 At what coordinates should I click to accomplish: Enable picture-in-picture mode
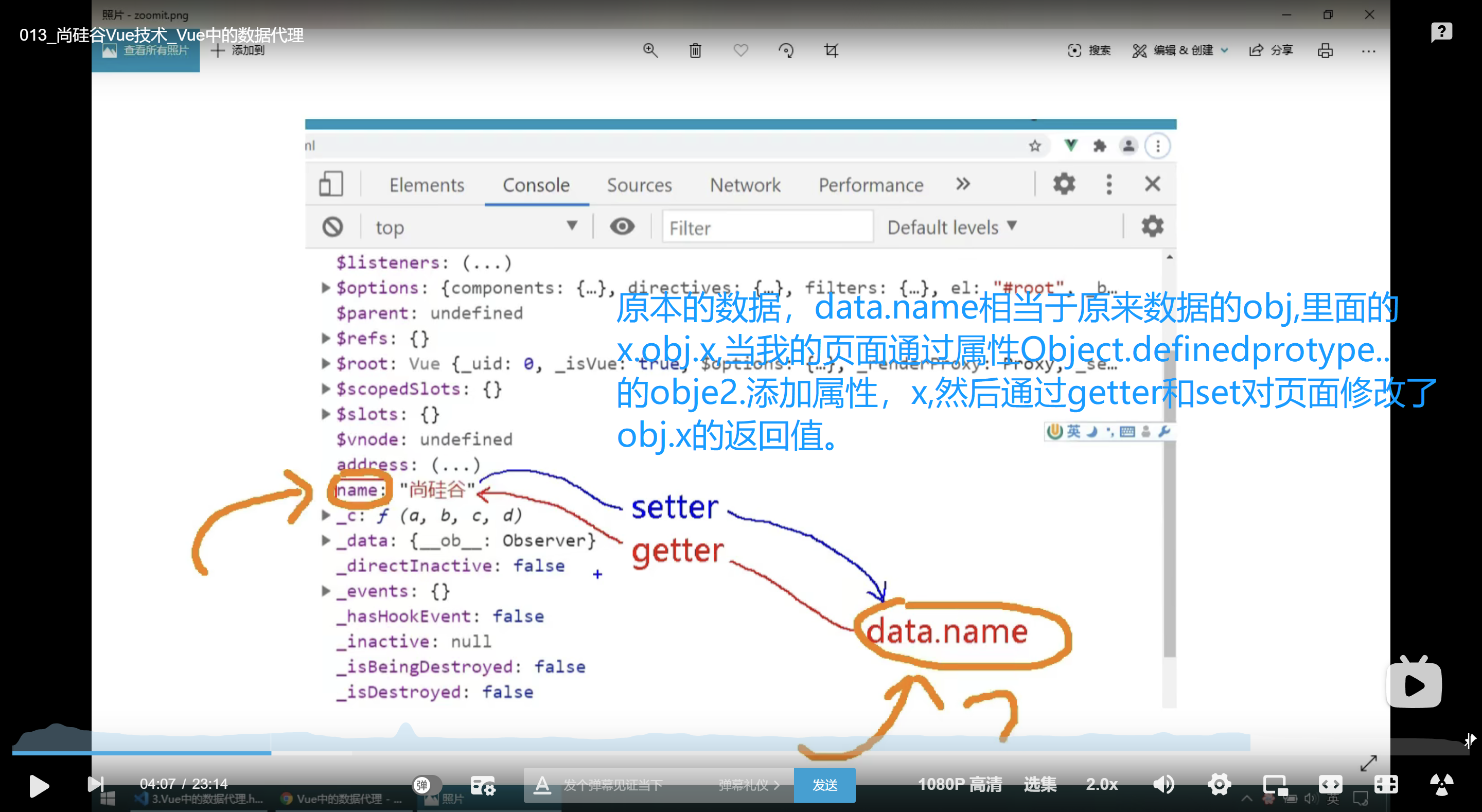coord(1275,785)
